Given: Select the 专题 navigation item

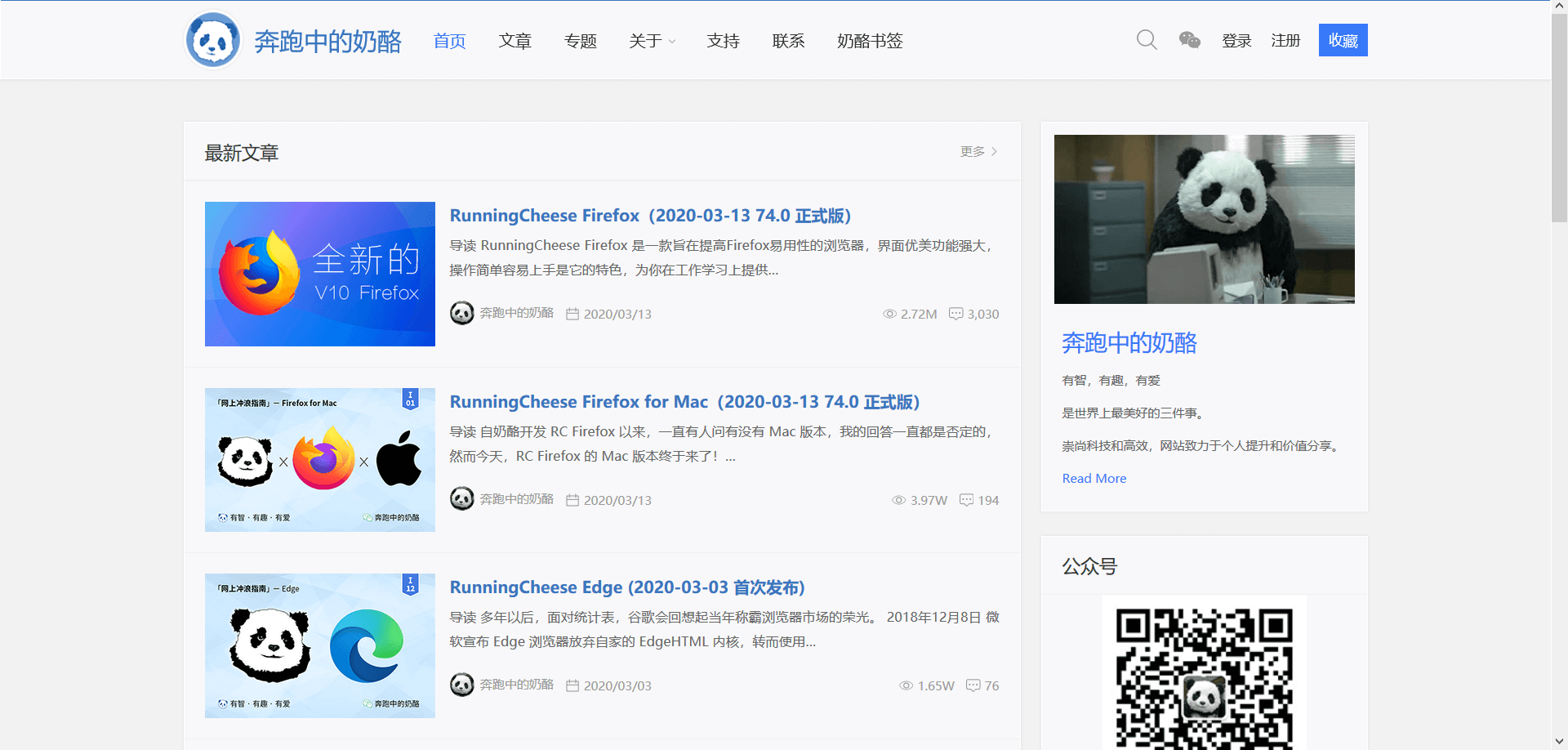Looking at the screenshot, I should pos(581,41).
